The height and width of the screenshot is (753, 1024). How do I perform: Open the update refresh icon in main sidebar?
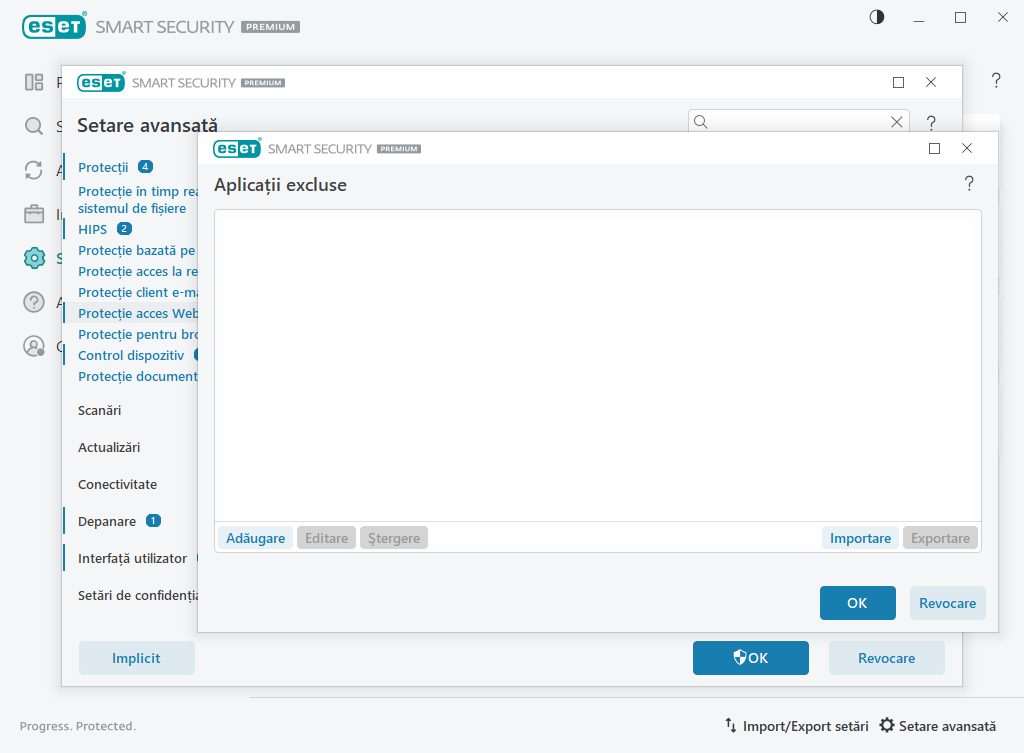34,170
